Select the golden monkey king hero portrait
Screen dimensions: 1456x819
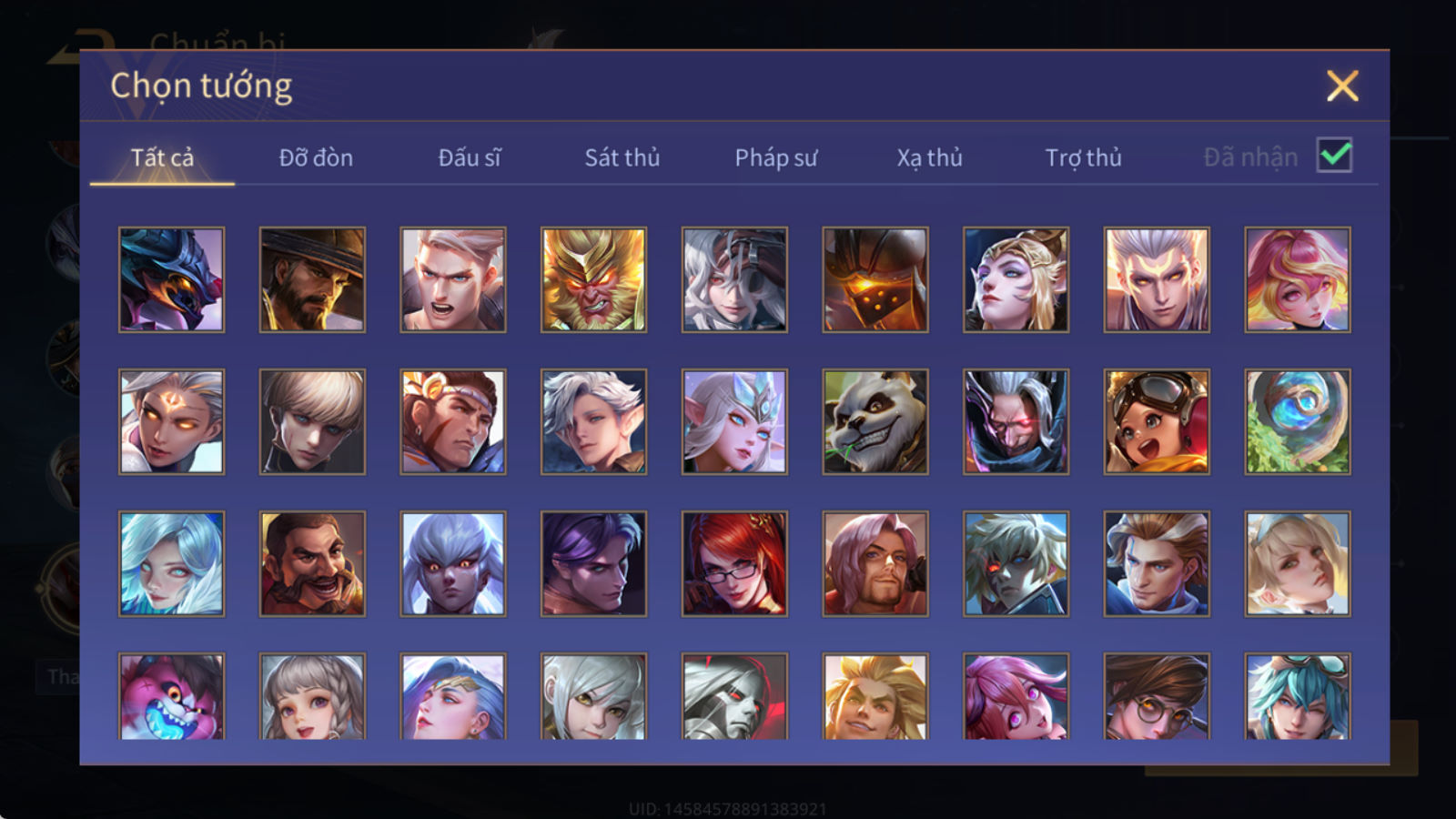[593, 279]
